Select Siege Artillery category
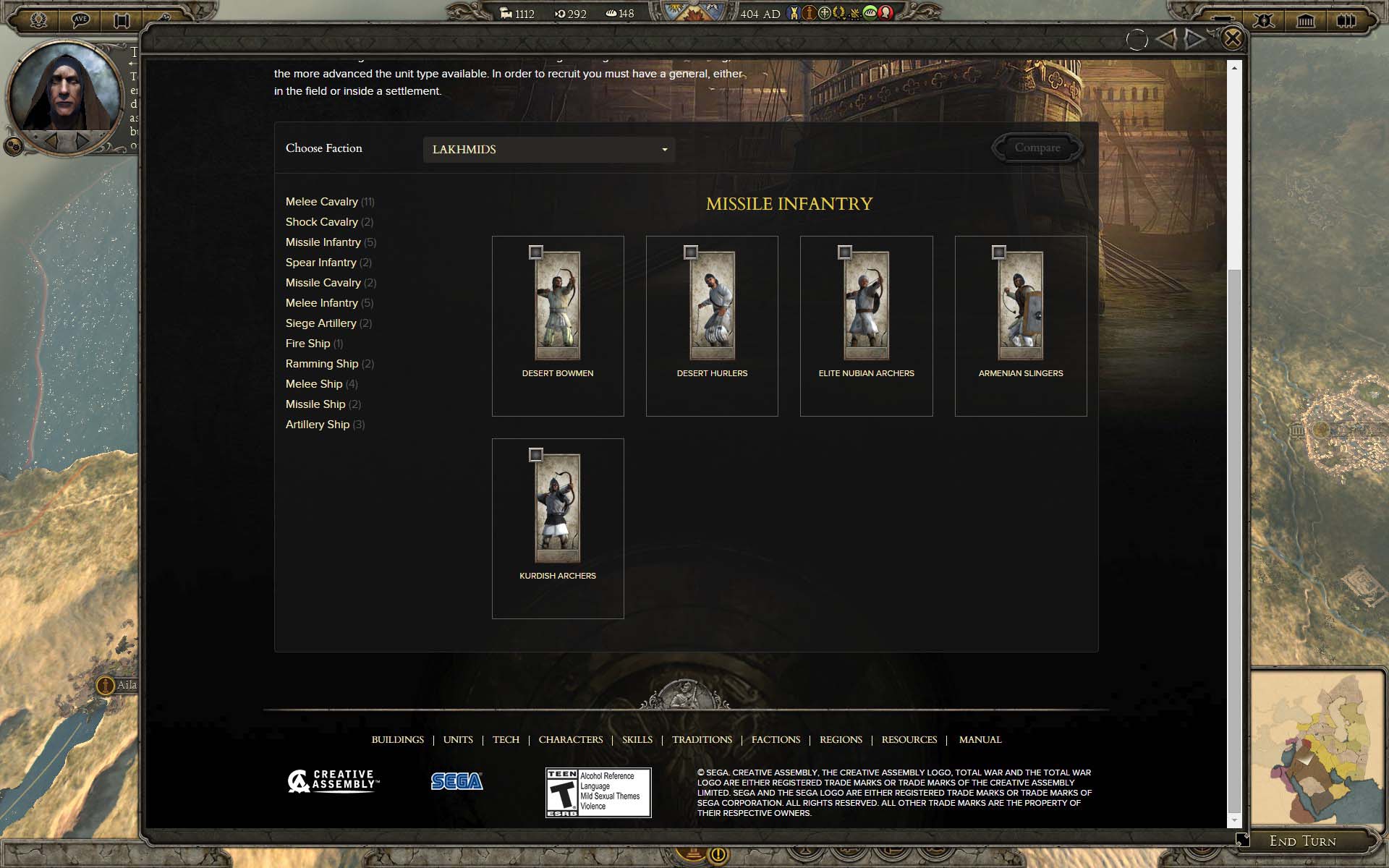Screen dimensions: 1389x868 click(x=328, y=323)
